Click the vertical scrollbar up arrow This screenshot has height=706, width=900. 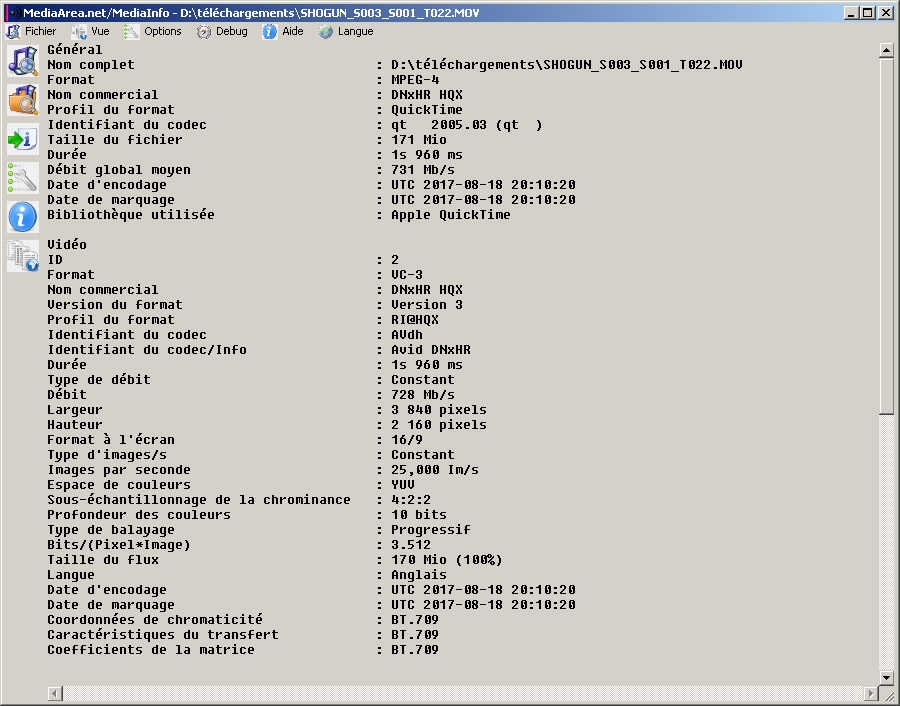click(886, 51)
